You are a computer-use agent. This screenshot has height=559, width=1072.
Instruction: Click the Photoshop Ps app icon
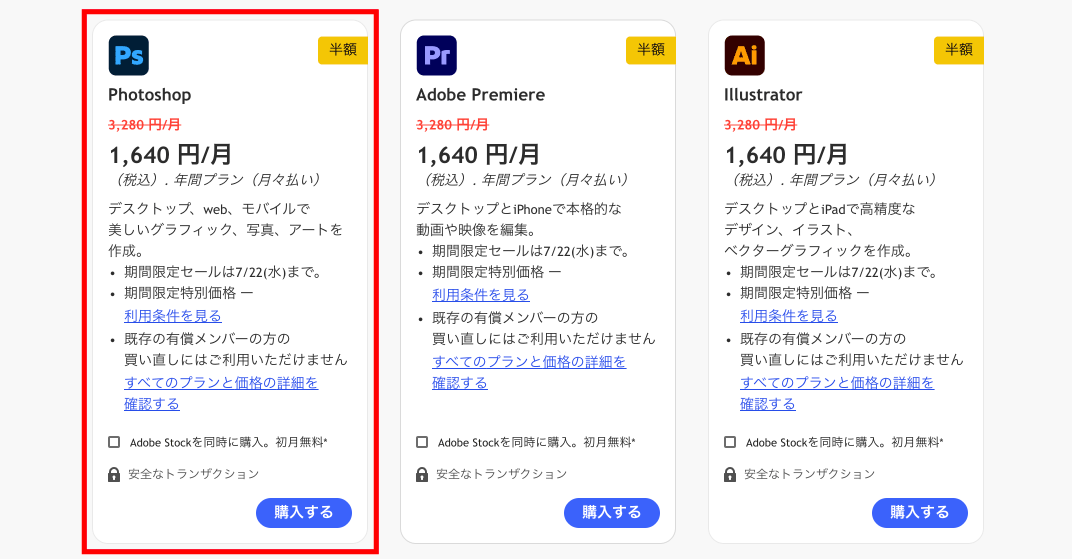[129, 55]
